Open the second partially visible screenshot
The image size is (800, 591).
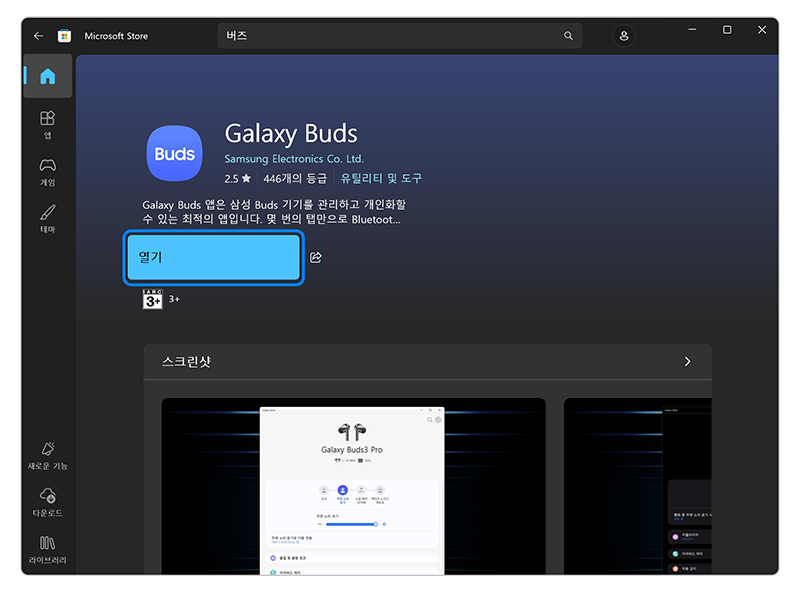point(638,486)
